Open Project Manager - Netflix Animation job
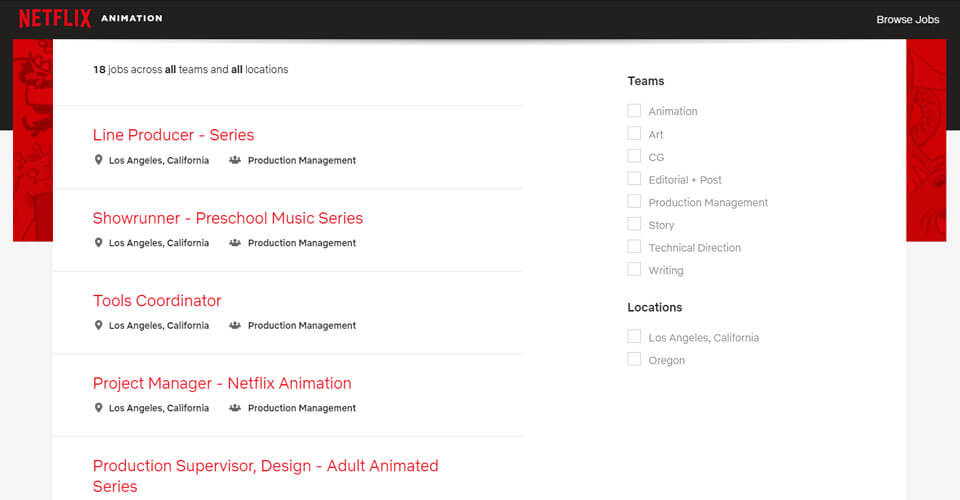 pos(222,383)
